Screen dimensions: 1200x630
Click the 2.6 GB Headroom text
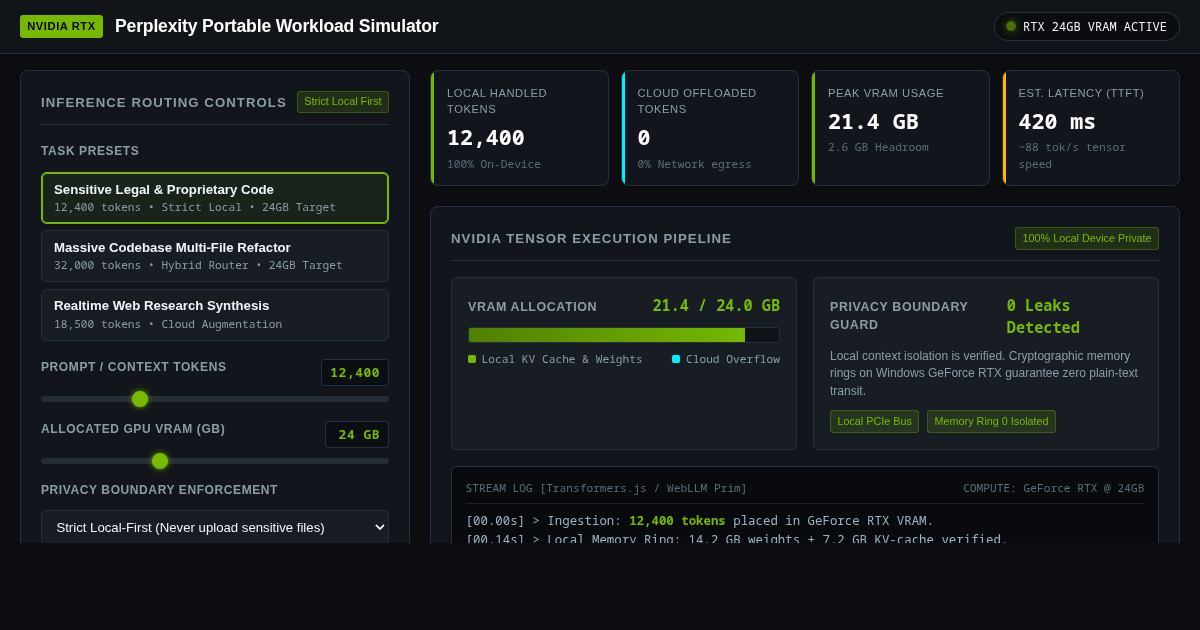pyautogui.click(x=878, y=147)
